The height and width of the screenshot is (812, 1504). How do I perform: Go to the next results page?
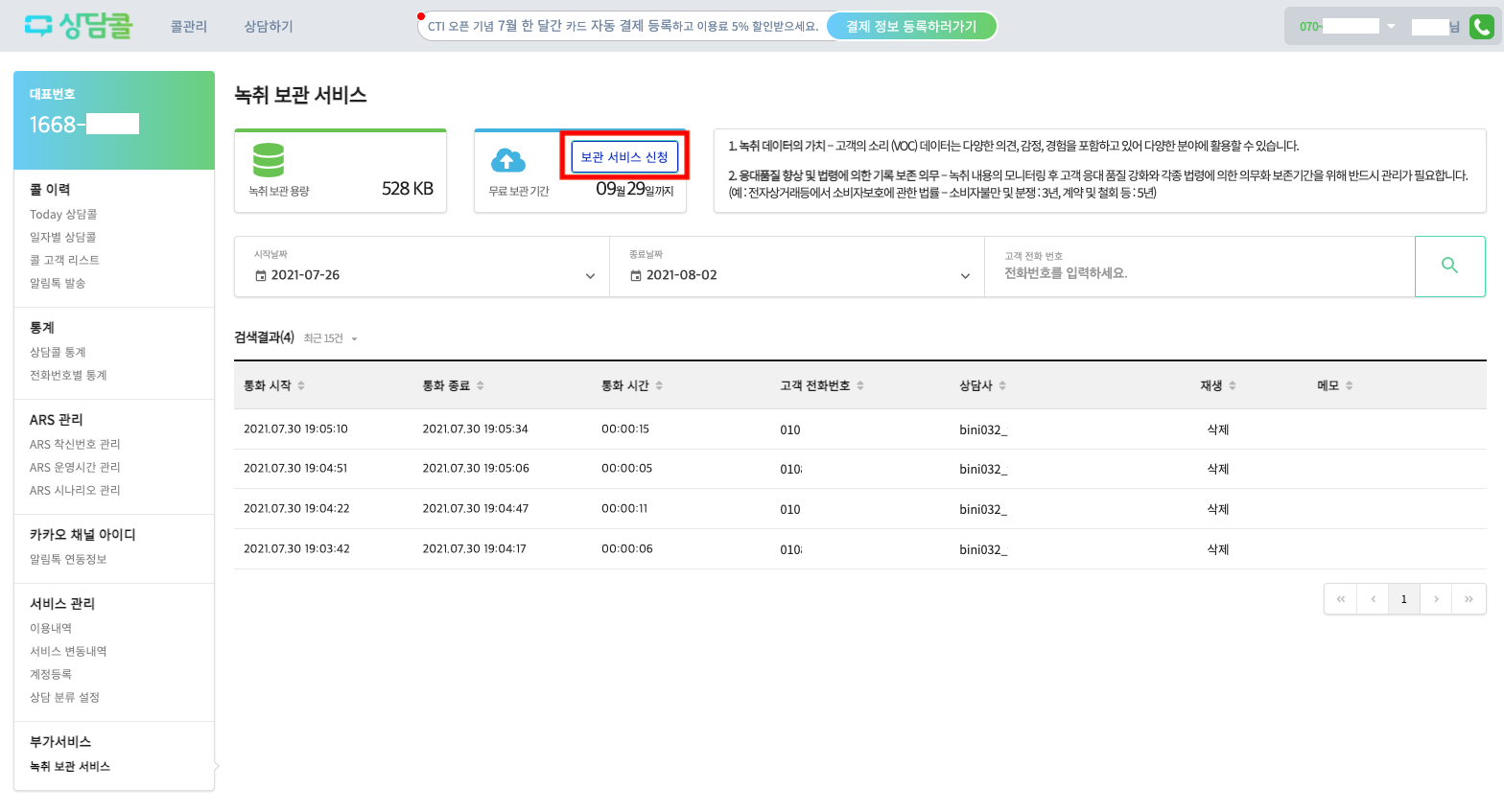1436,599
